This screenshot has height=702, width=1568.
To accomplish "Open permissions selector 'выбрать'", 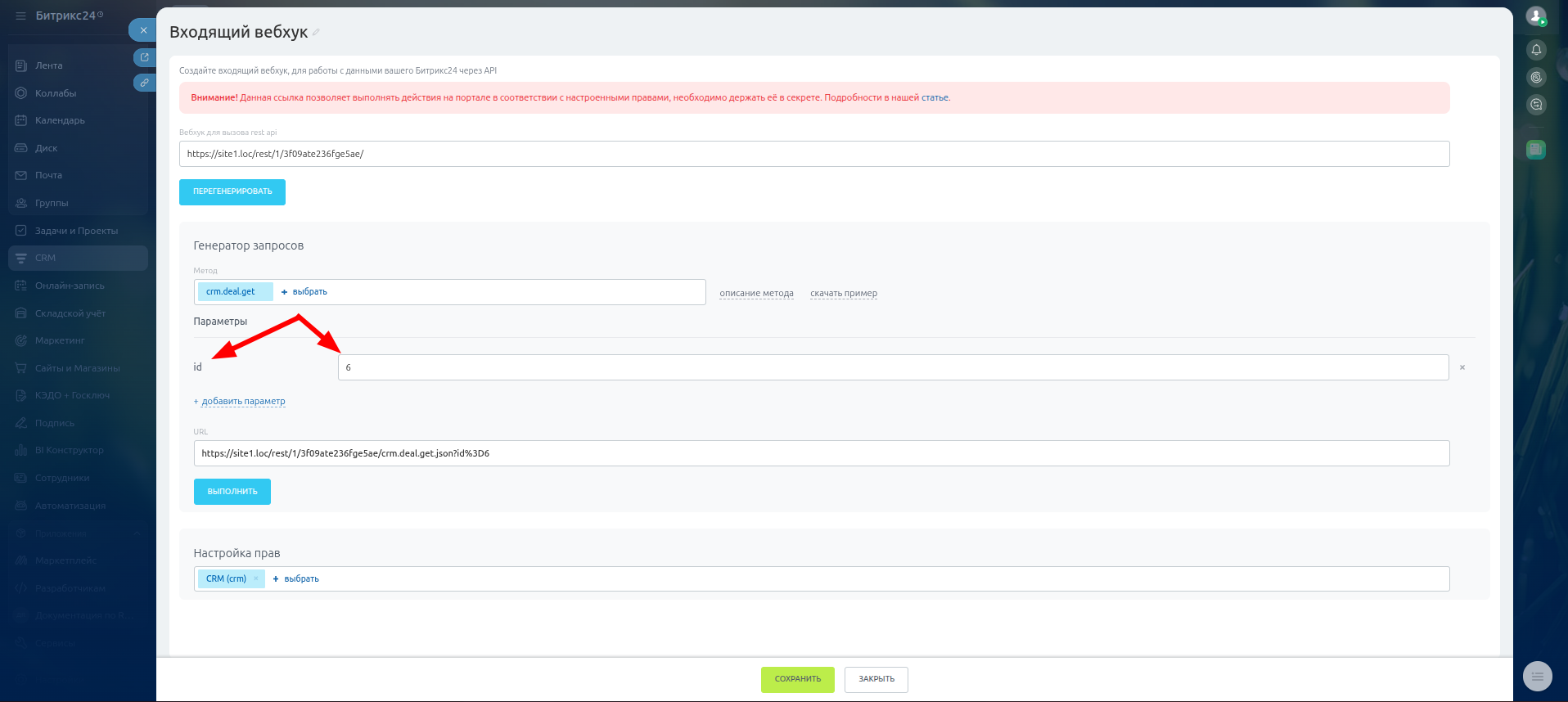I will (x=296, y=579).
